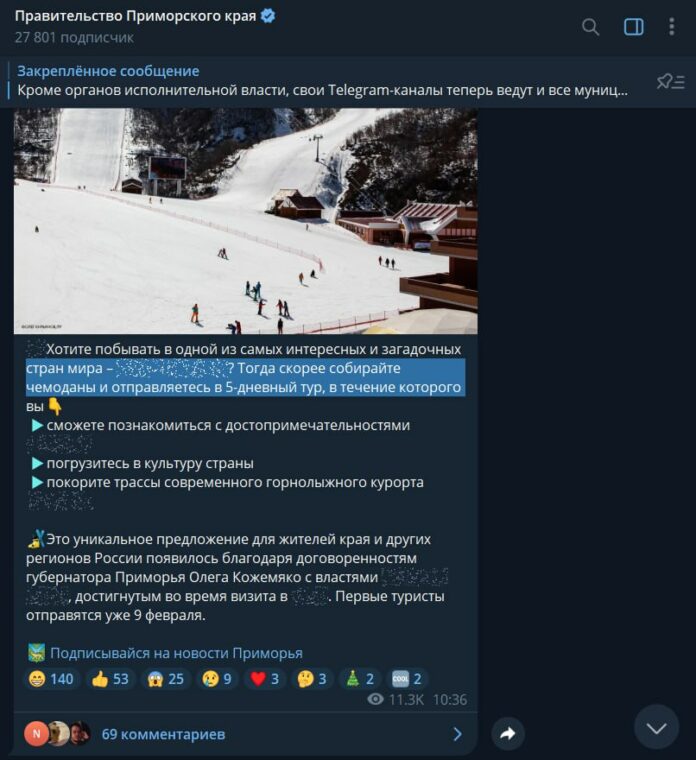Screen dimensions: 696x760
Task: Click the pinned messages list icon
Action: [x=670, y=81]
